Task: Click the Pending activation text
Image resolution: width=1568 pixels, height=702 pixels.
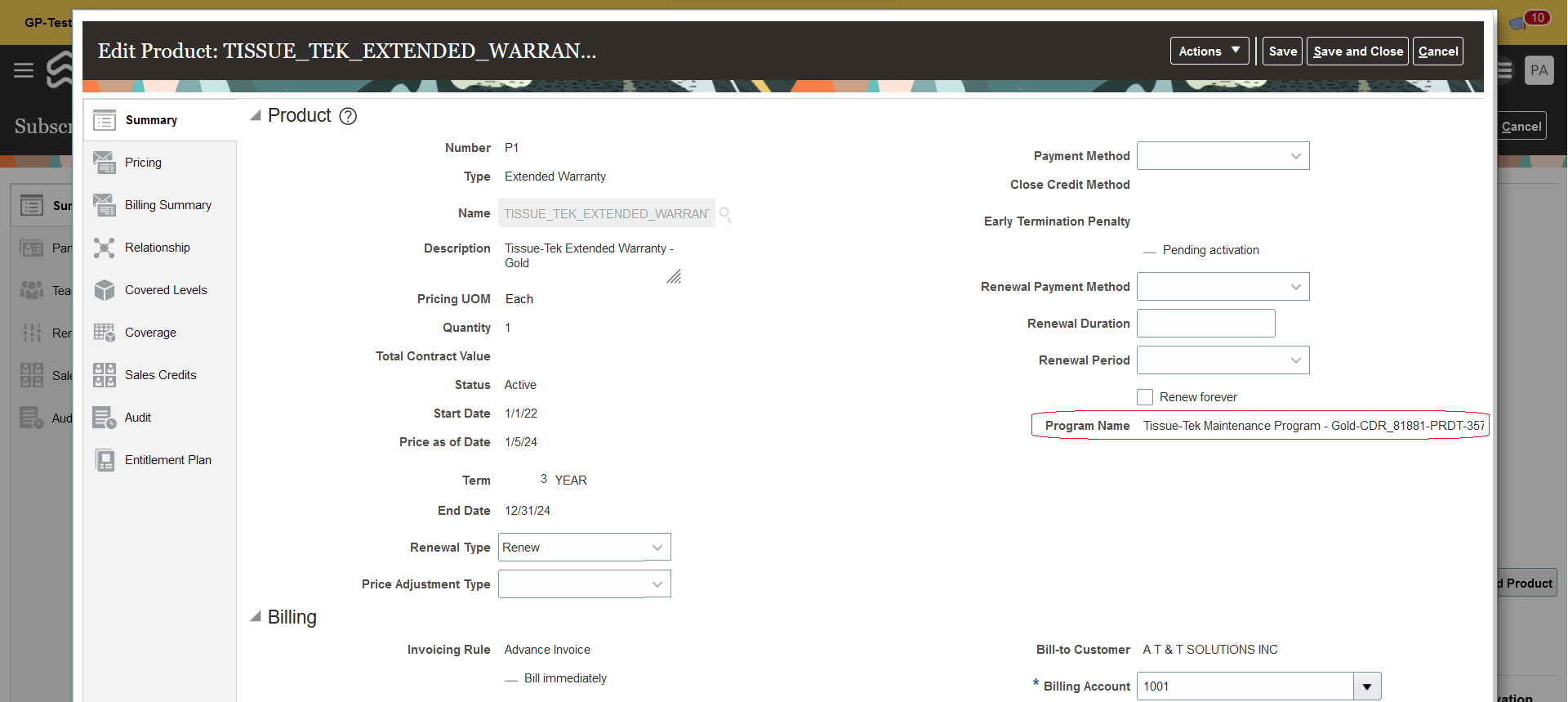Action: [x=1211, y=250]
